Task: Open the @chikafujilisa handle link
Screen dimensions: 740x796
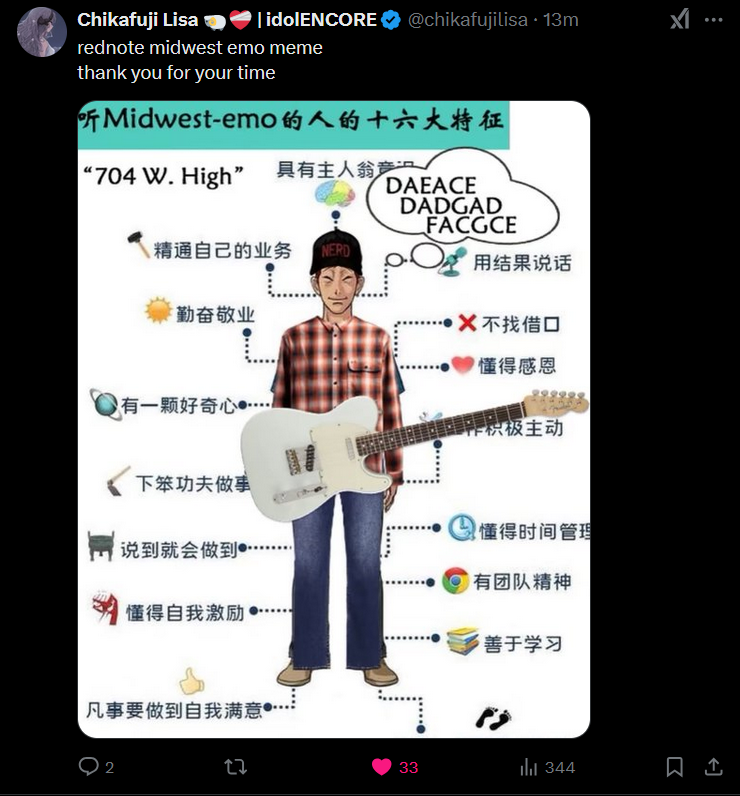Action: pos(467,20)
